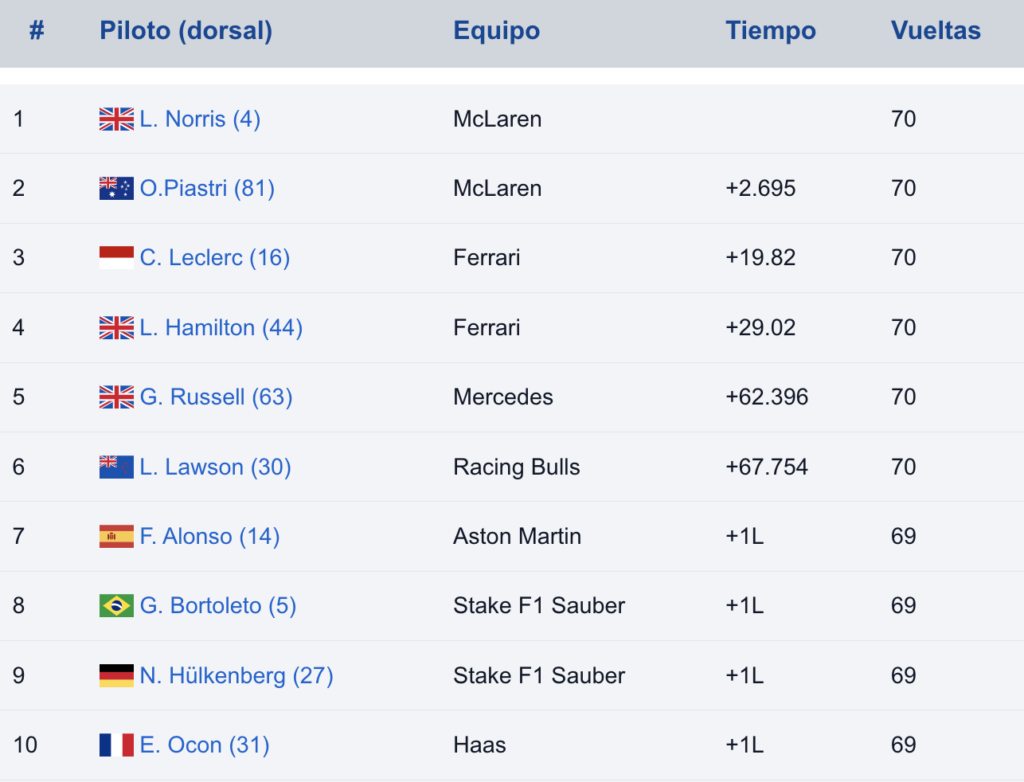The width and height of the screenshot is (1024, 782).
Task: Click the Spanish flag beside F. Alonso
Action: click(116, 536)
